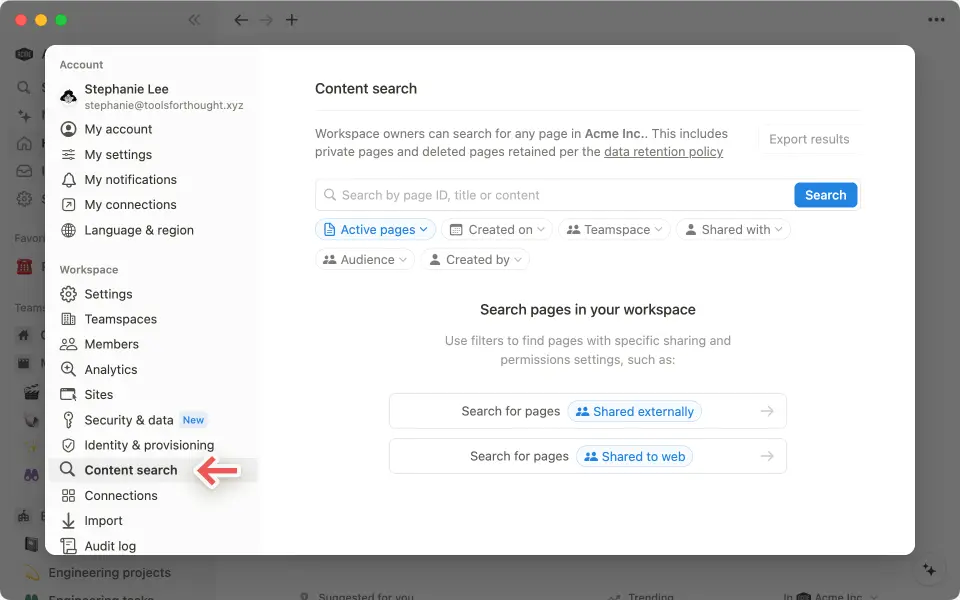Expand the Created by filter

pos(475,259)
